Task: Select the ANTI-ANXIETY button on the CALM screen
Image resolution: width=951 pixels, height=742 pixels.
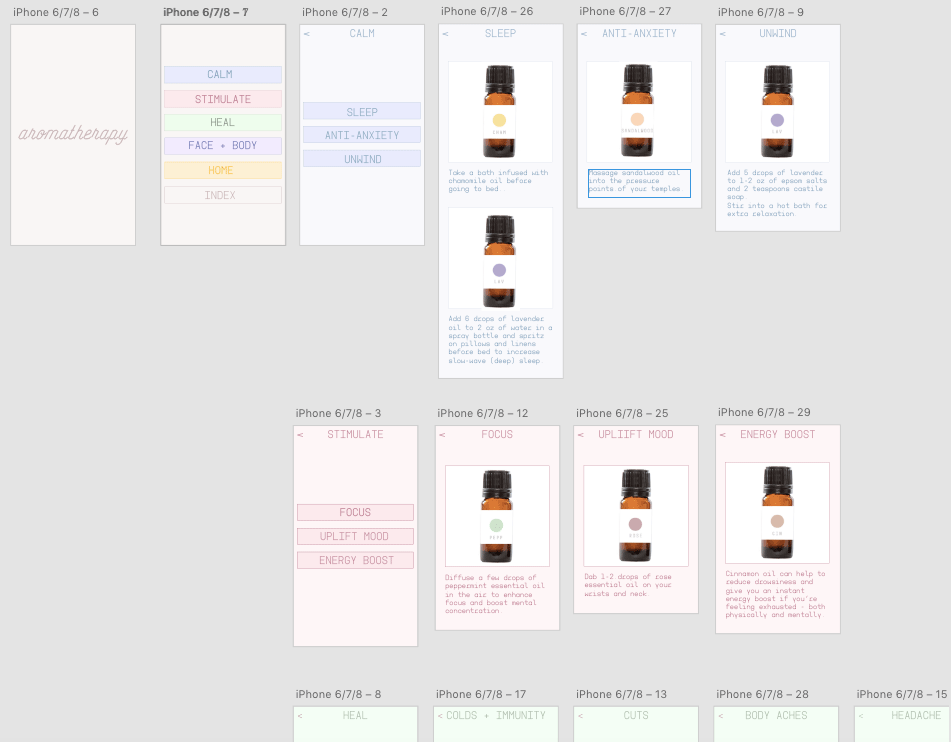Action: pyautogui.click(x=361, y=135)
